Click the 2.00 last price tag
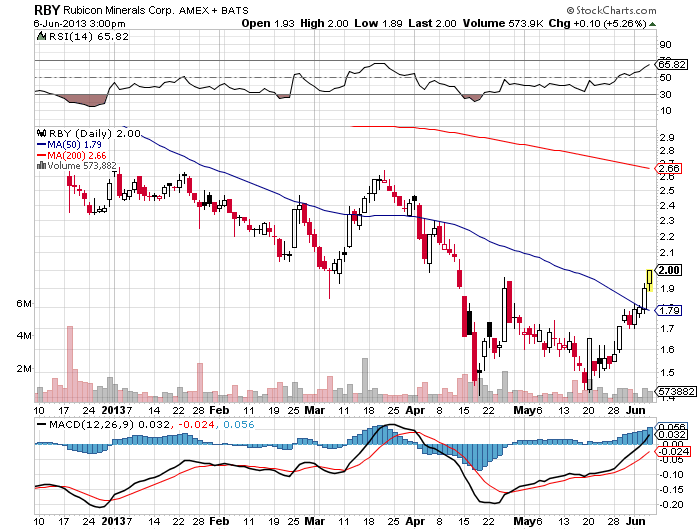Image resolution: width=700 pixels, height=530 pixels. [x=668, y=270]
